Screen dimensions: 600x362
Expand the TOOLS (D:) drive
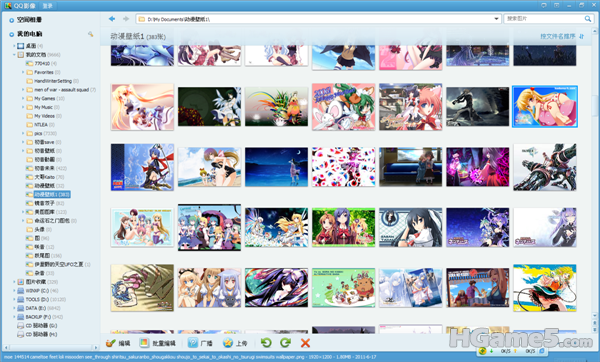point(14,300)
